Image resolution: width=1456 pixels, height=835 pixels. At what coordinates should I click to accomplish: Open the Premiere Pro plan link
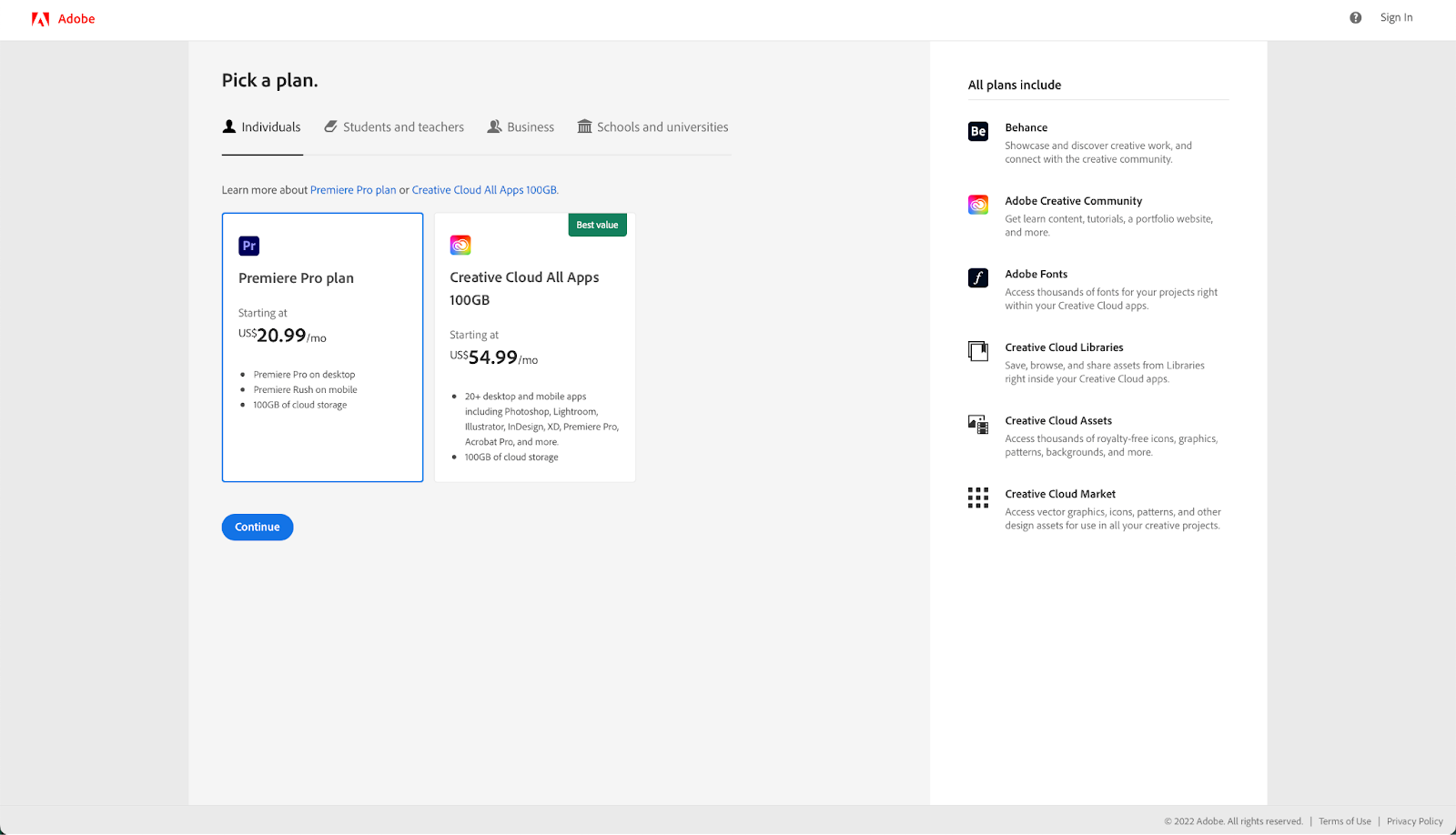[353, 190]
